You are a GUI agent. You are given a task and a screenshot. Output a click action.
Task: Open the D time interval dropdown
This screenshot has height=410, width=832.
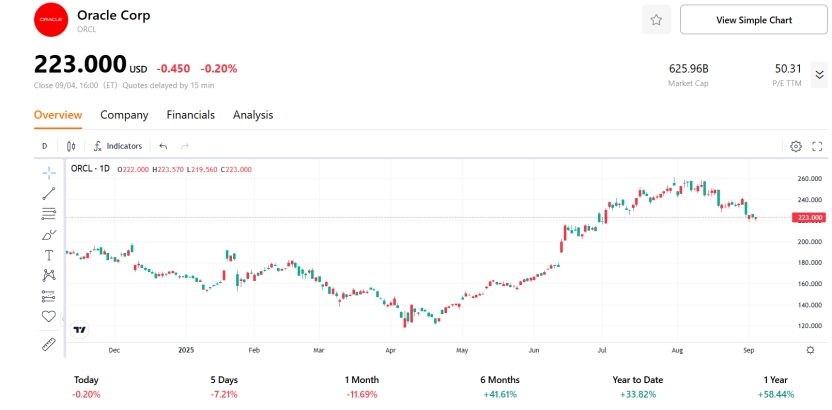[x=44, y=146]
